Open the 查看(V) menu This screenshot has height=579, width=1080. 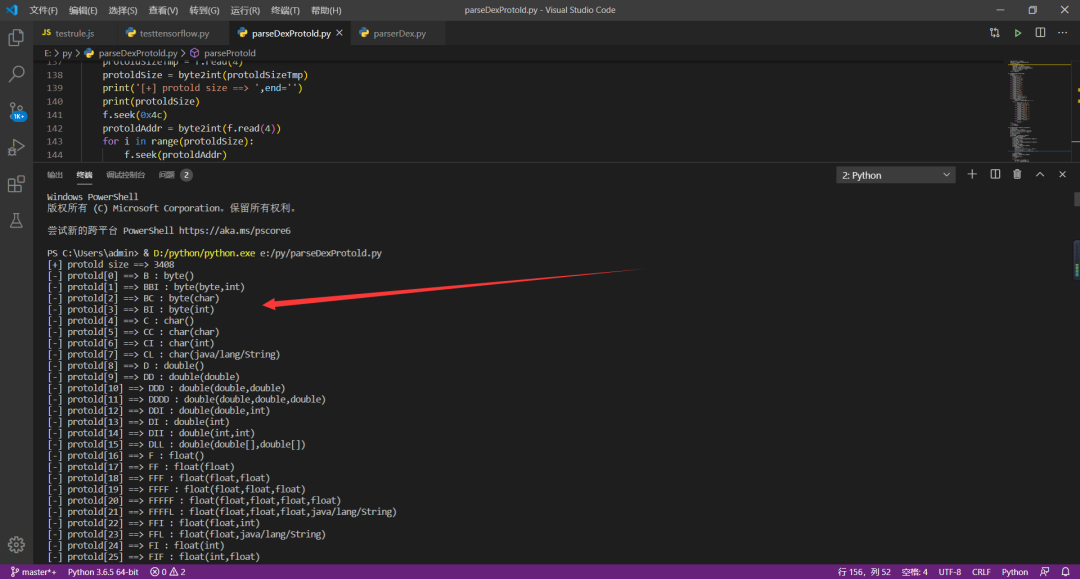click(x=163, y=10)
